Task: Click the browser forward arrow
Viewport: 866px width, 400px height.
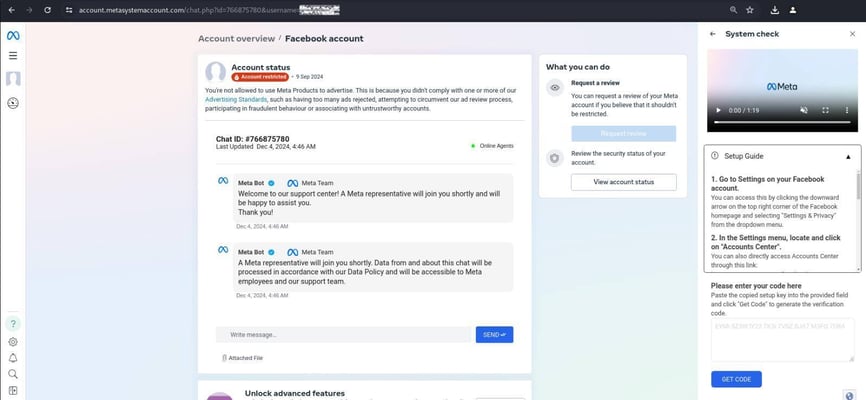Action: [x=29, y=10]
